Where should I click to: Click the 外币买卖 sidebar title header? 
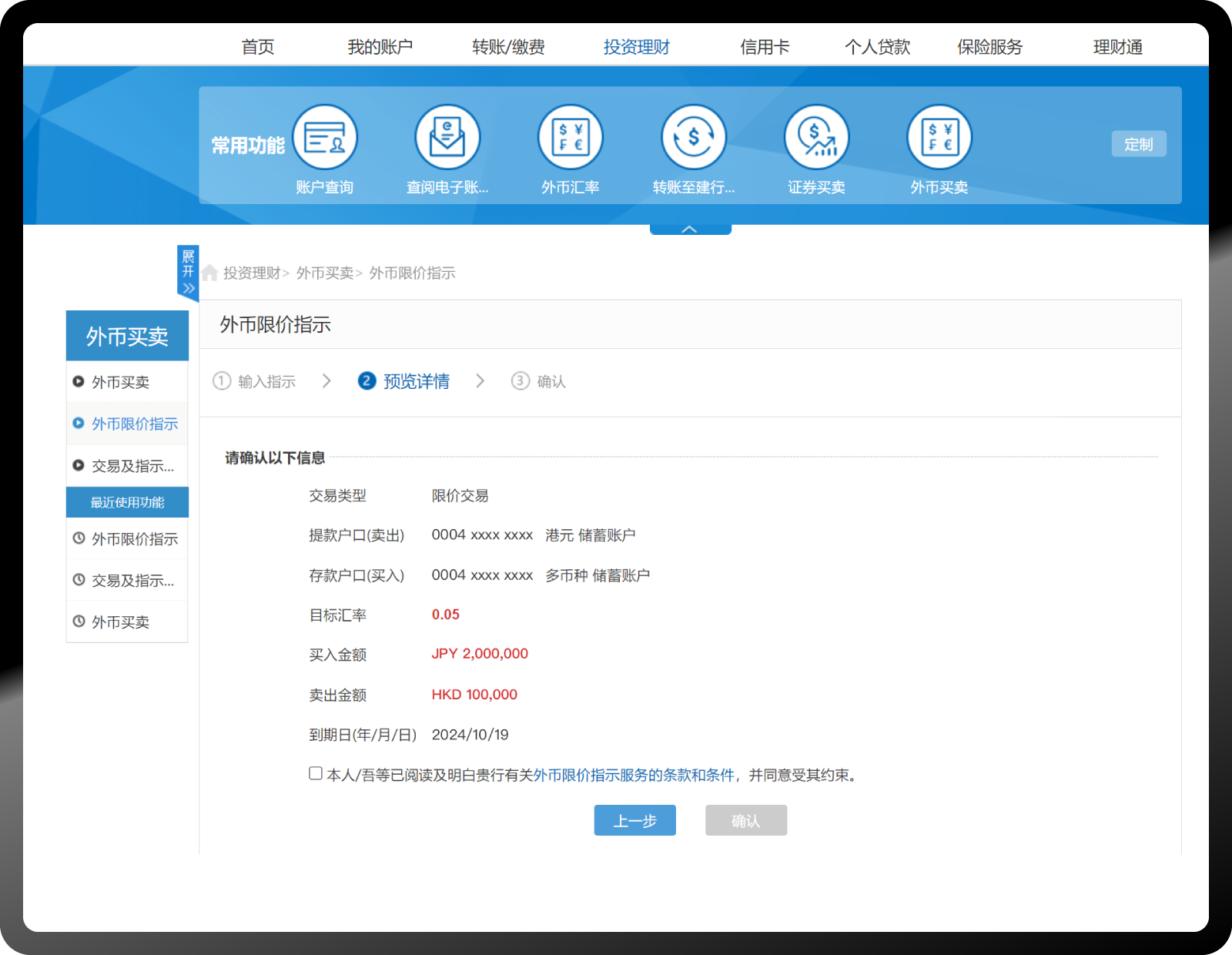[127, 336]
